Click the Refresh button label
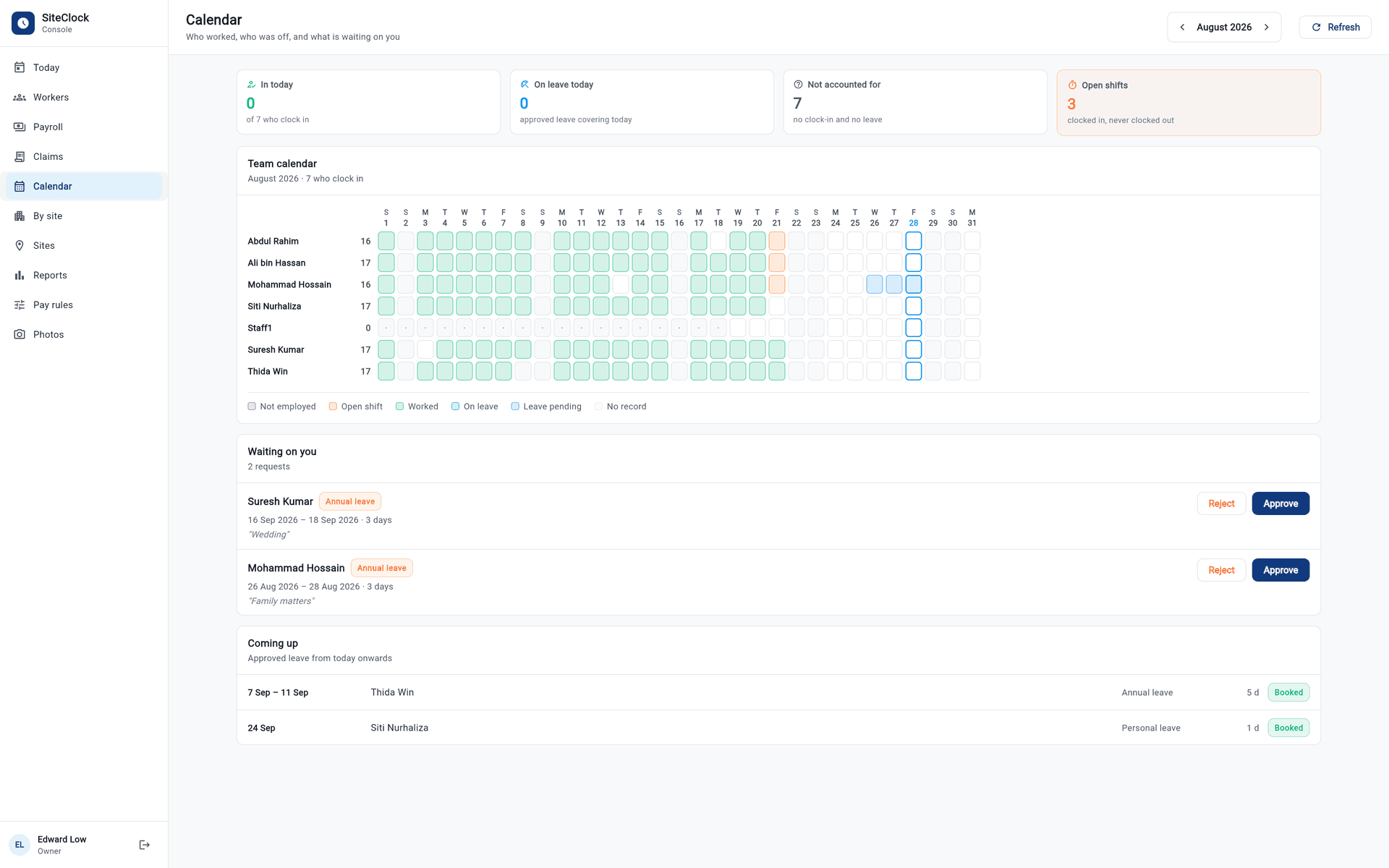The image size is (1389, 868). (x=1343, y=27)
